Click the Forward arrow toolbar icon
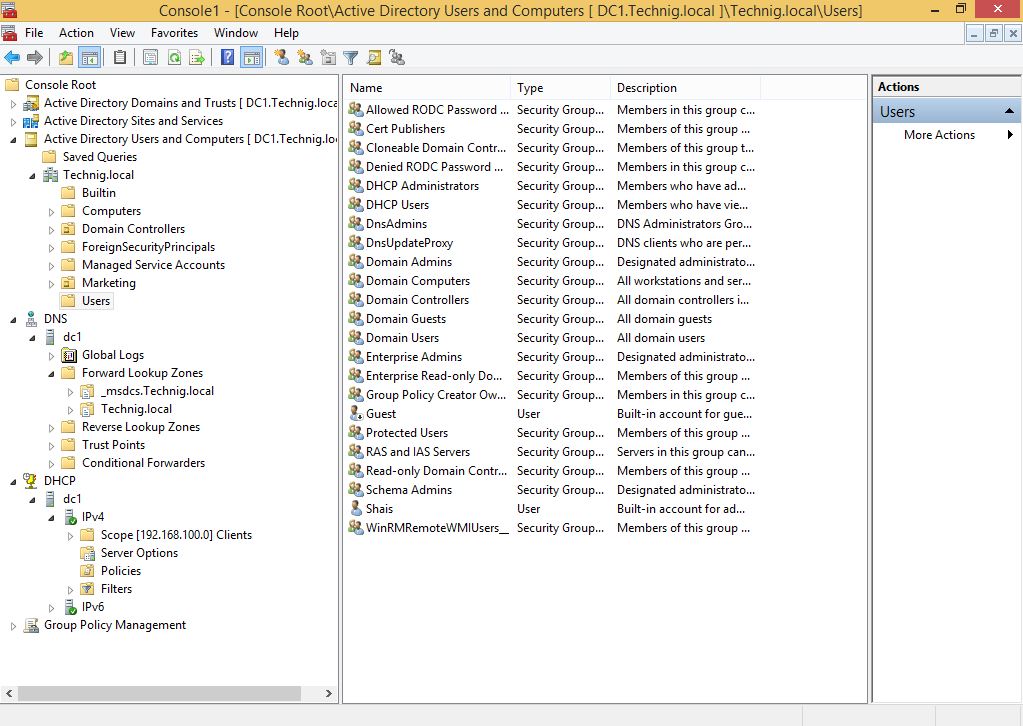The width and height of the screenshot is (1023, 726). point(35,57)
